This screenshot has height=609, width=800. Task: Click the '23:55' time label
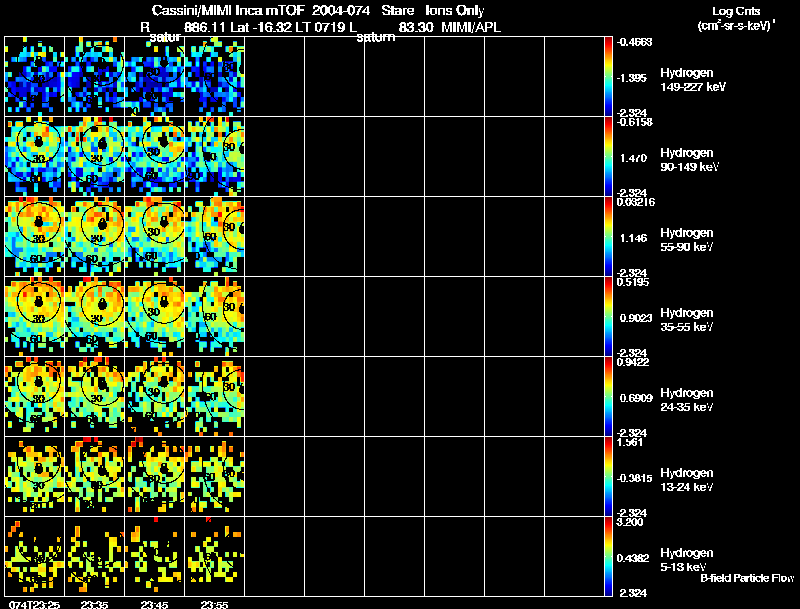214,604
